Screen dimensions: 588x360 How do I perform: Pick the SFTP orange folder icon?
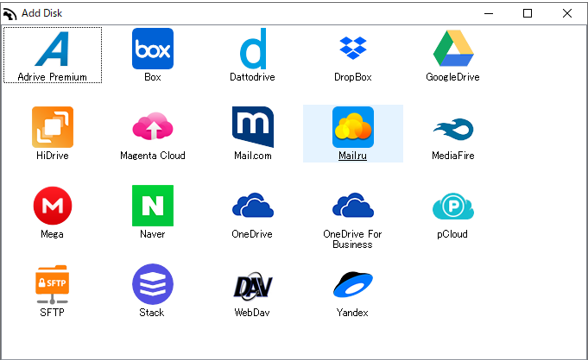point(52,284)
